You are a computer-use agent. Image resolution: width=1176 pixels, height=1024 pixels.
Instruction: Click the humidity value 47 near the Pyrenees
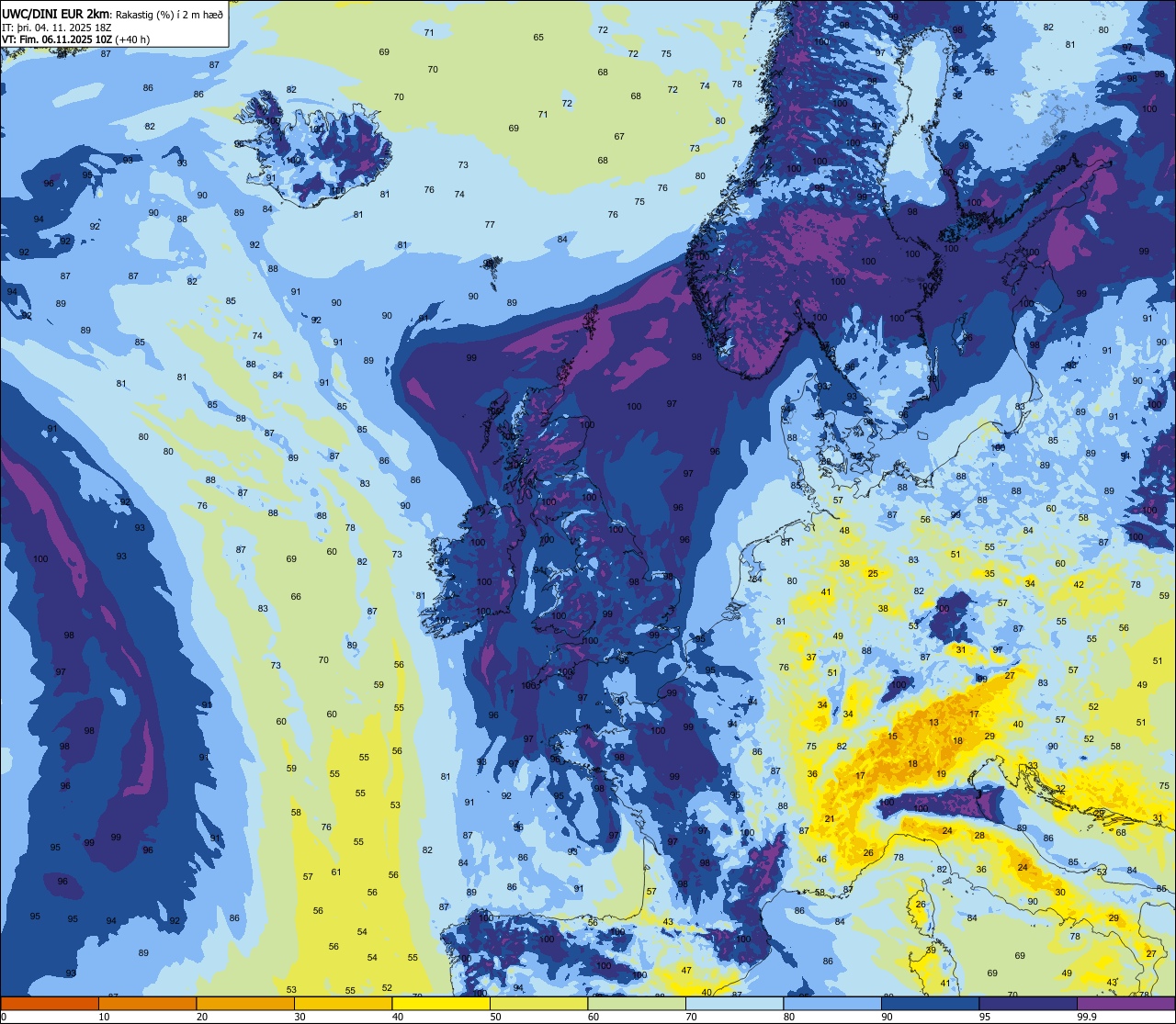[685, 971]
